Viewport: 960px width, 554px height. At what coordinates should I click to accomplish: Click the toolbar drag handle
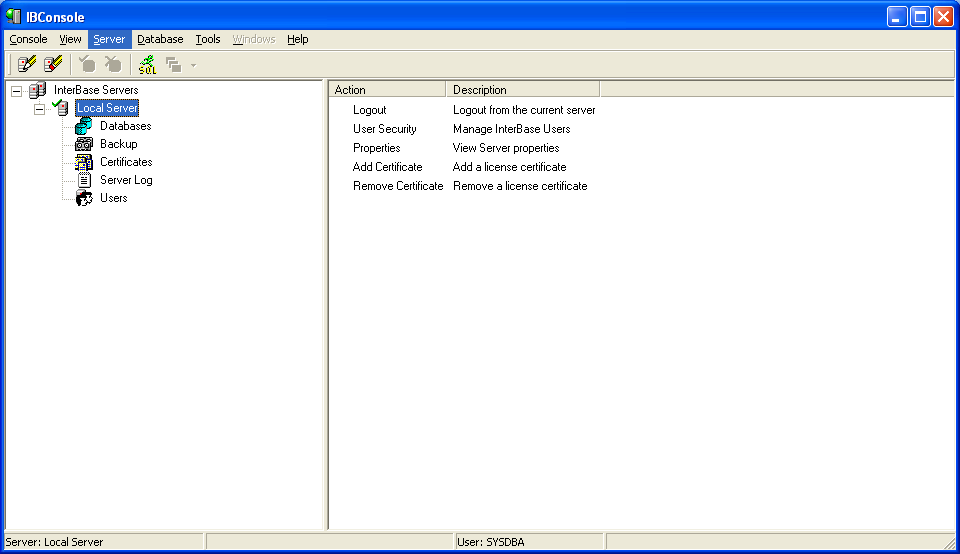[x=10, y=64]
